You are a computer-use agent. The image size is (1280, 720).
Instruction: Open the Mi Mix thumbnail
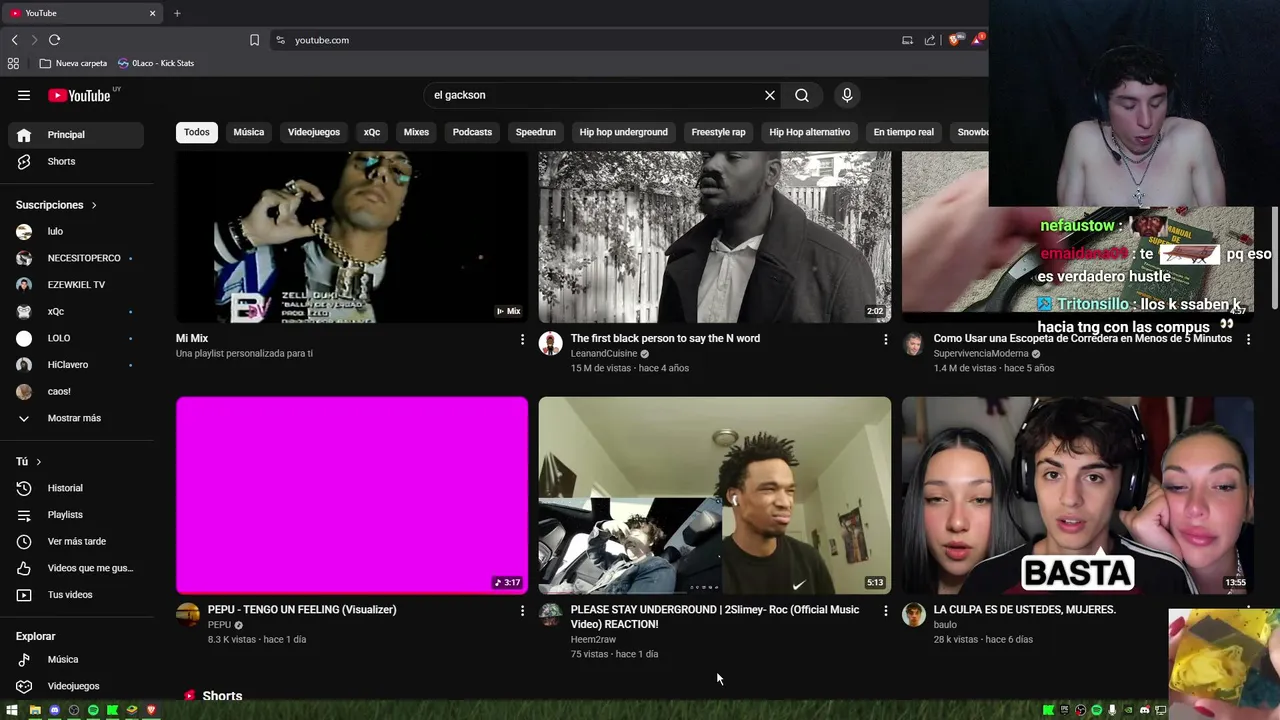[x=352, y=237]
